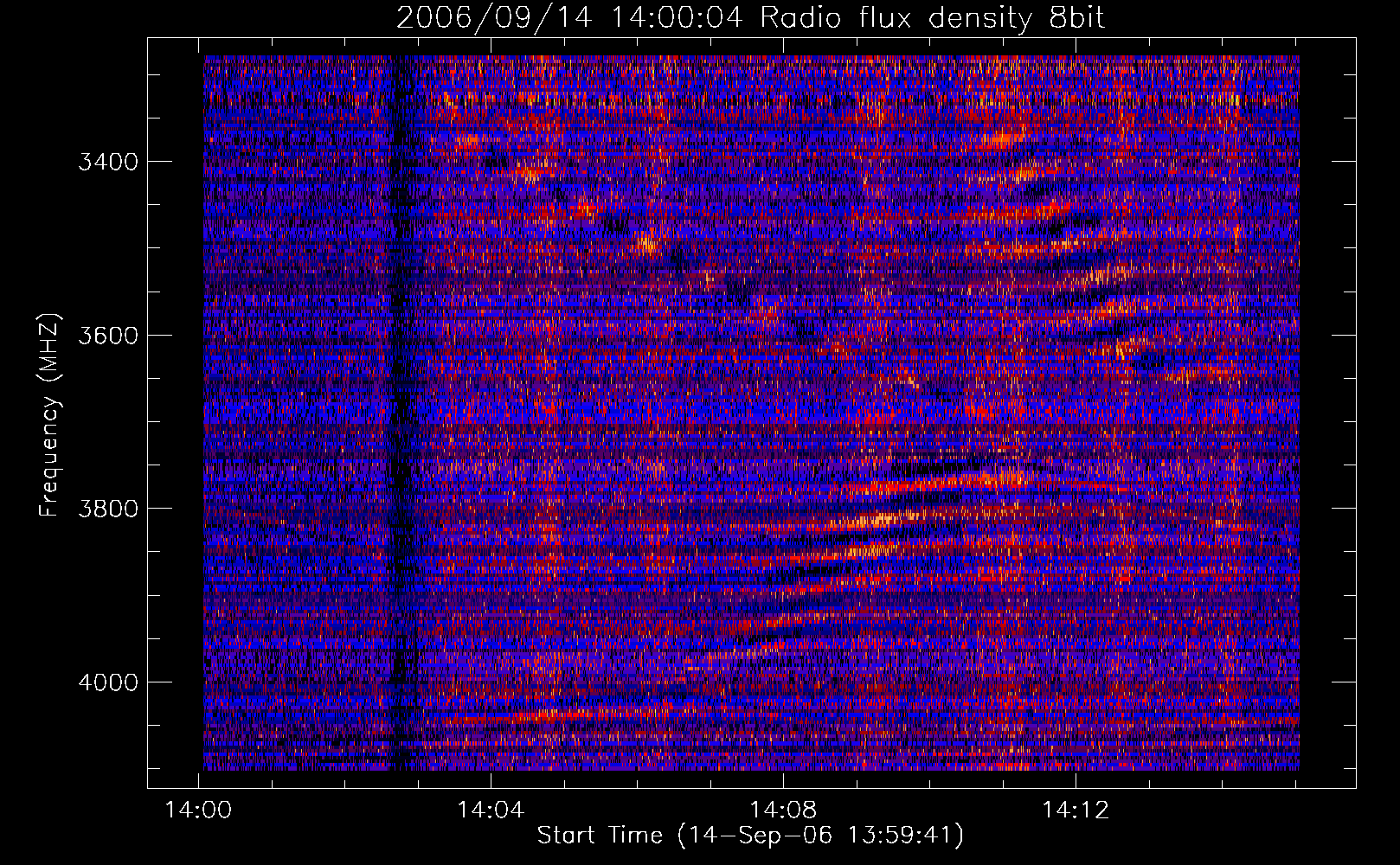Click the 4000 frequency tick label

tap(108, 682)
